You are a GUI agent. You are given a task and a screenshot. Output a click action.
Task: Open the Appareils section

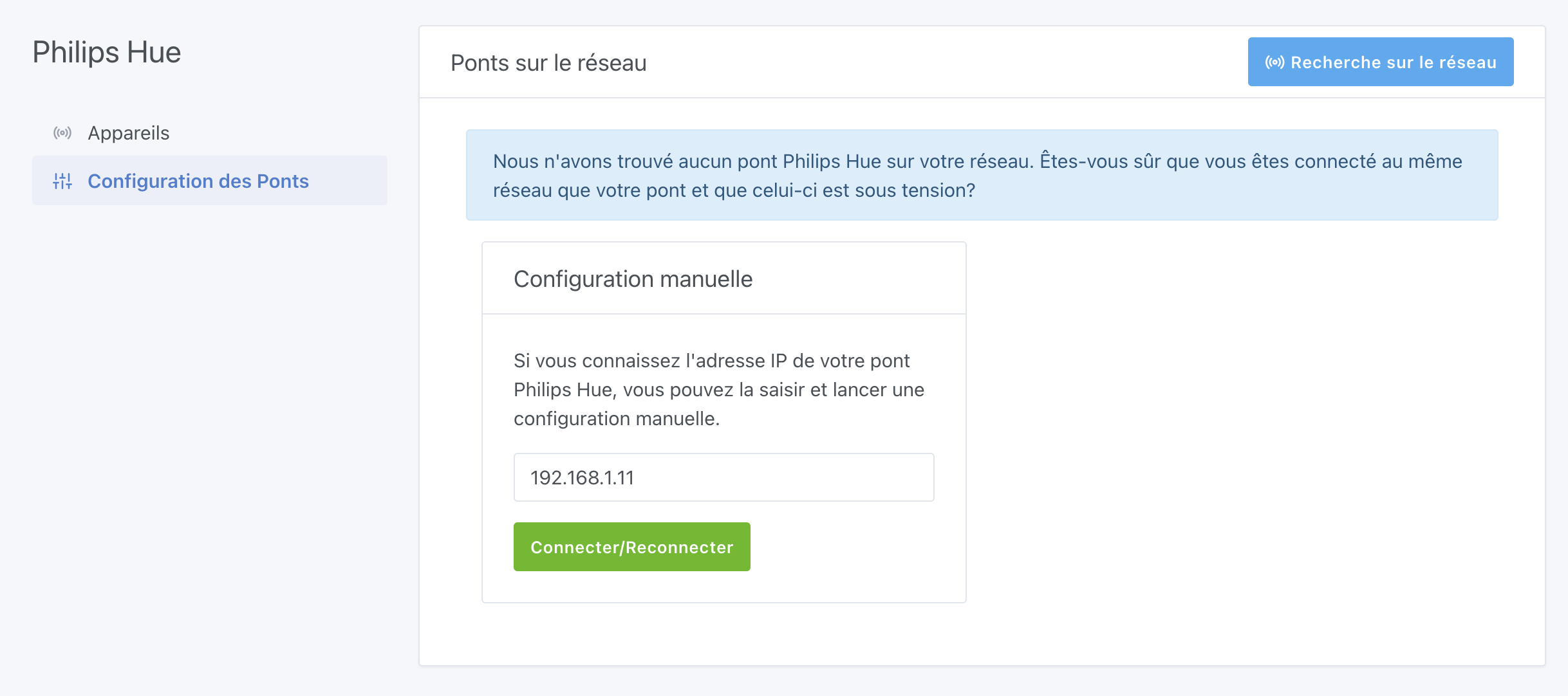point(128,133)
